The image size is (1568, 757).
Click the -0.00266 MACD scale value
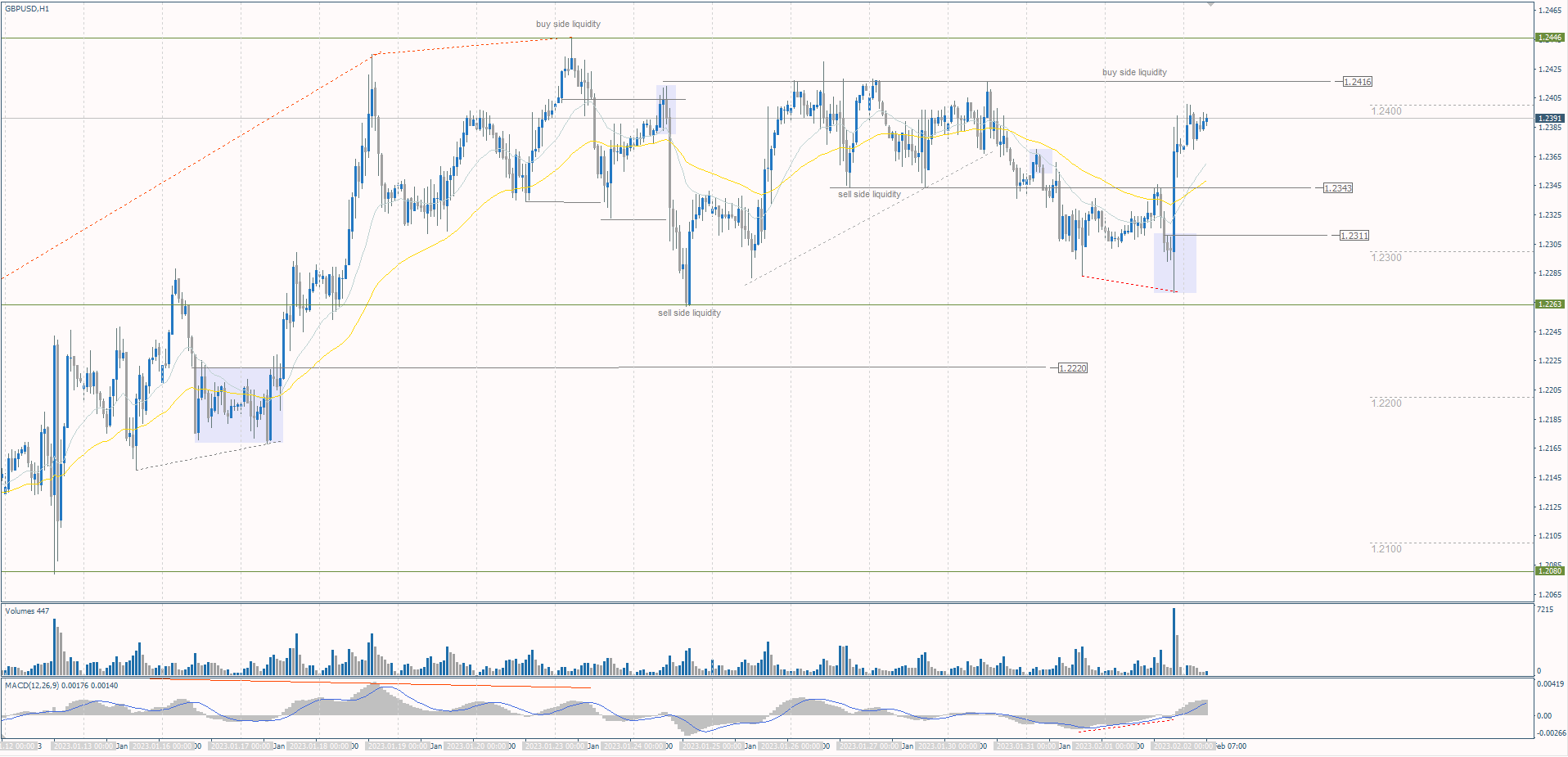1551,733
